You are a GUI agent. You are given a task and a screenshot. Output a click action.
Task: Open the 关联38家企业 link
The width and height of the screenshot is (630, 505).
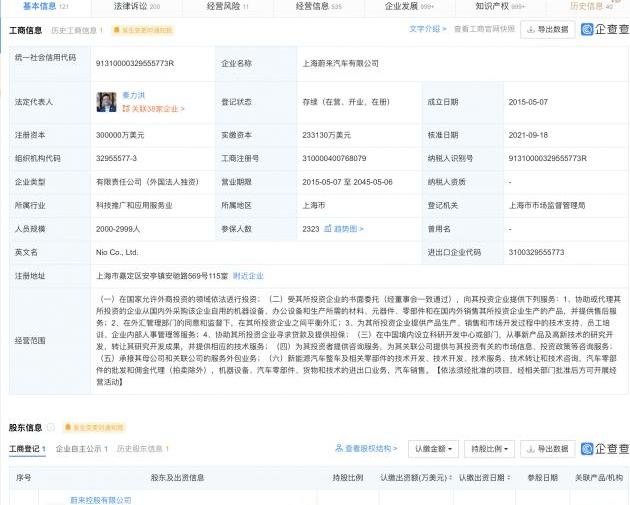(153, 108)
